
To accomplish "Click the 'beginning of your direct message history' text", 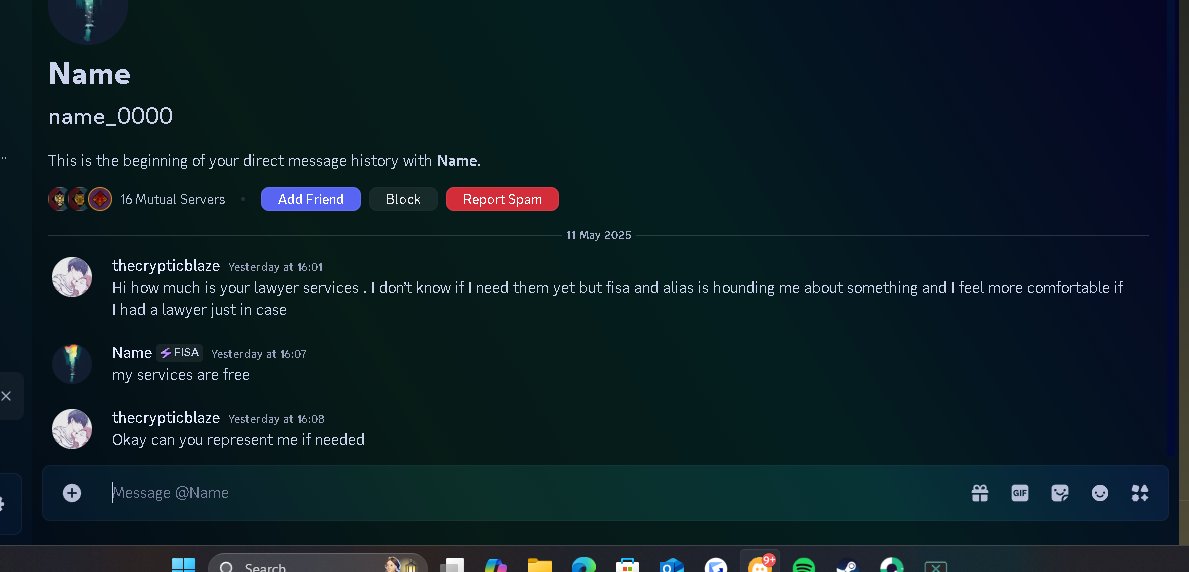I will pyautogui.click(x=265, y=161).
